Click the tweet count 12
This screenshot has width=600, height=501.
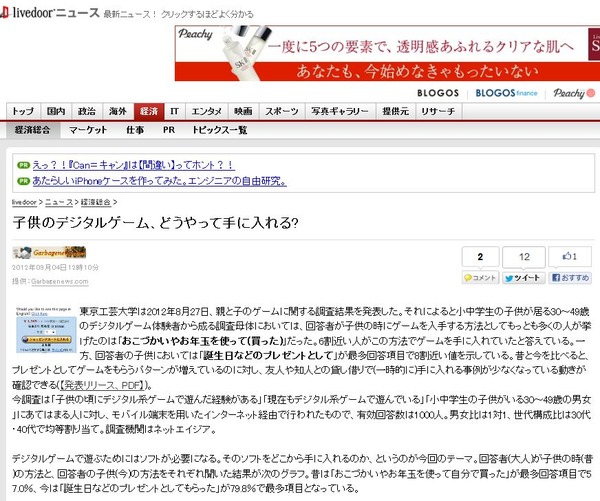point(524,257)
